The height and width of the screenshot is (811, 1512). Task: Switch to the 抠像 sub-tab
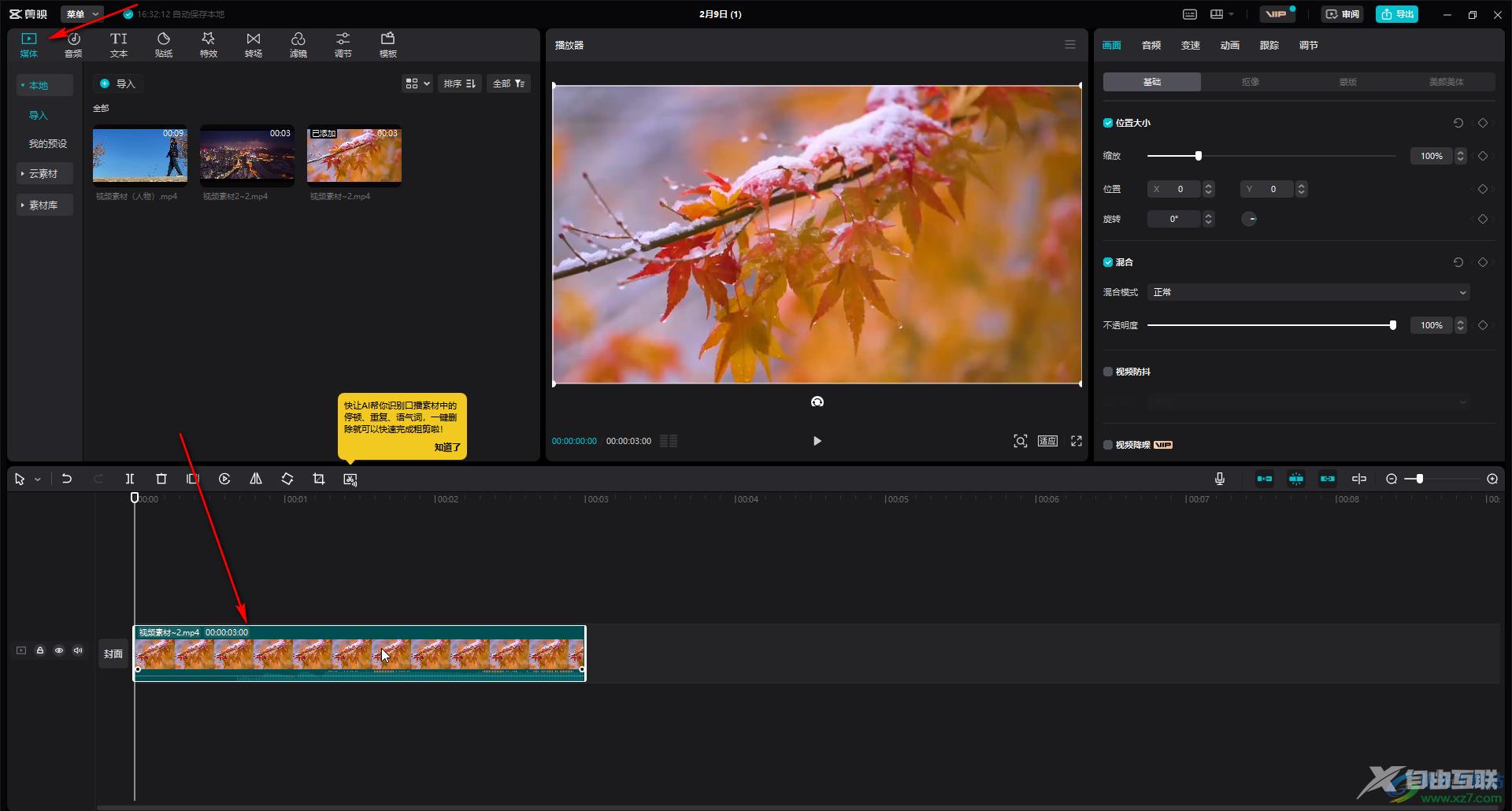tap(1250, 82)
